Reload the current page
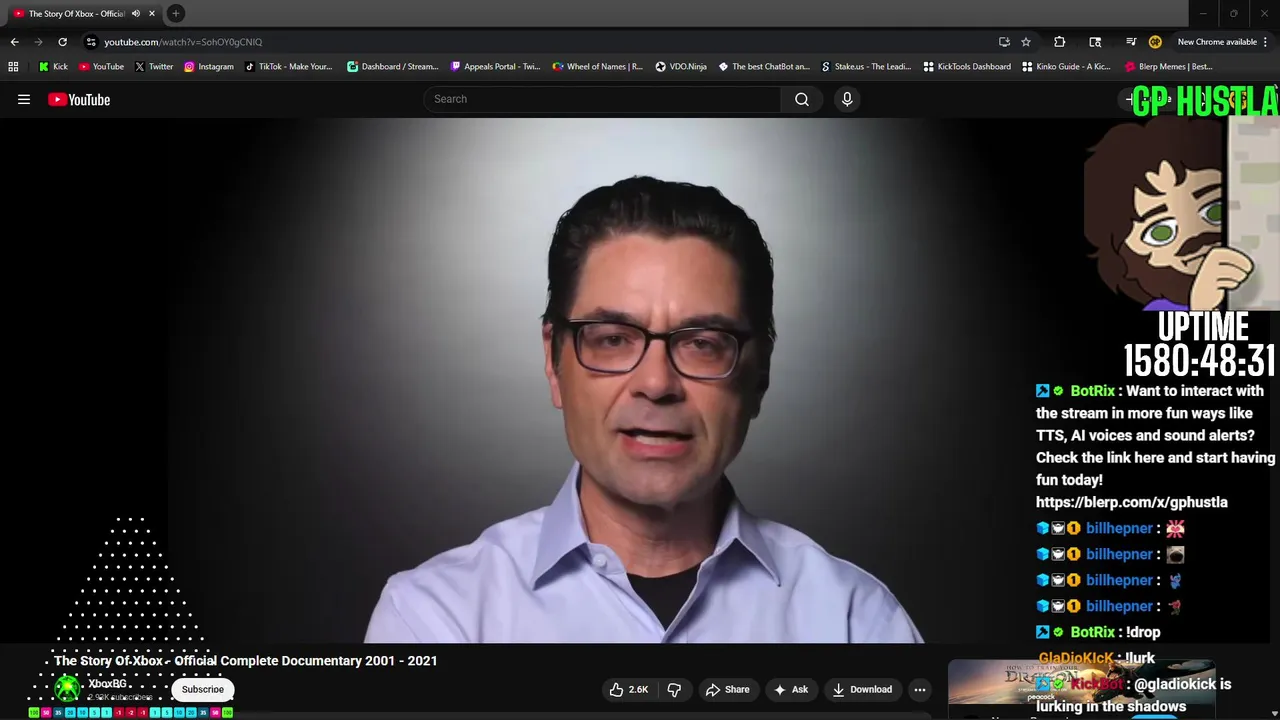This screenshot has width=1280, height=720. [62, 42]
